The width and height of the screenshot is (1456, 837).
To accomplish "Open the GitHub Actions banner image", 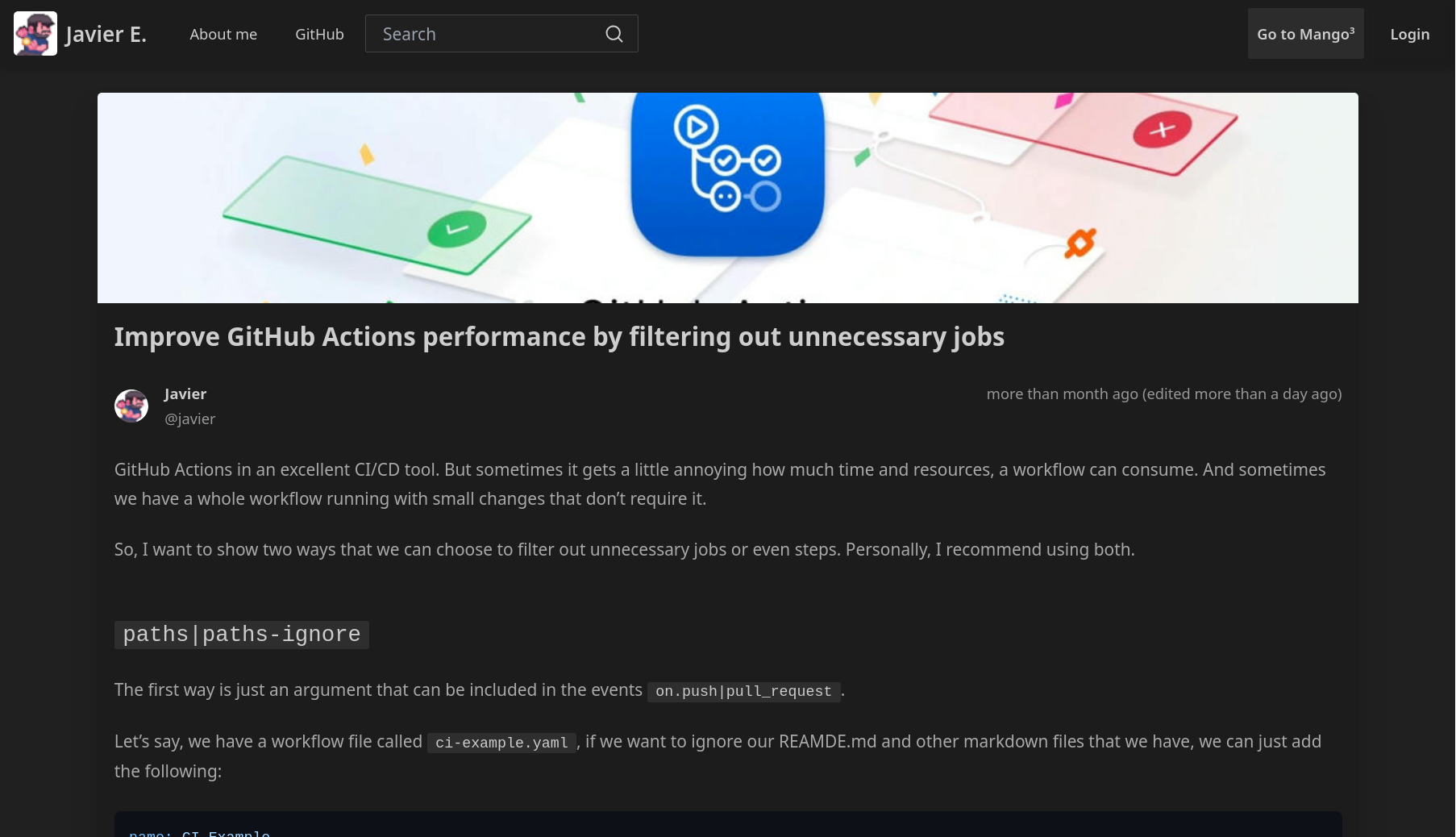I will tap(727, 198).
